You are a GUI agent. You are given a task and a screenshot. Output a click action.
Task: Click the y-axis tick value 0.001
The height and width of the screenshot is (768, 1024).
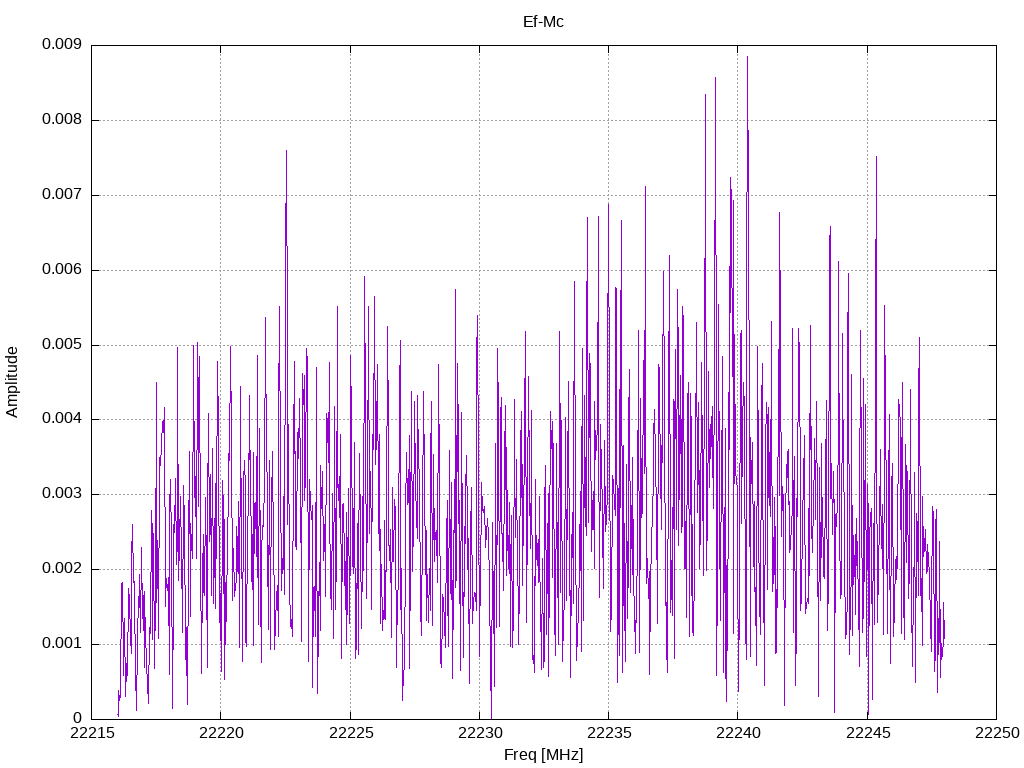click(62, 643)
